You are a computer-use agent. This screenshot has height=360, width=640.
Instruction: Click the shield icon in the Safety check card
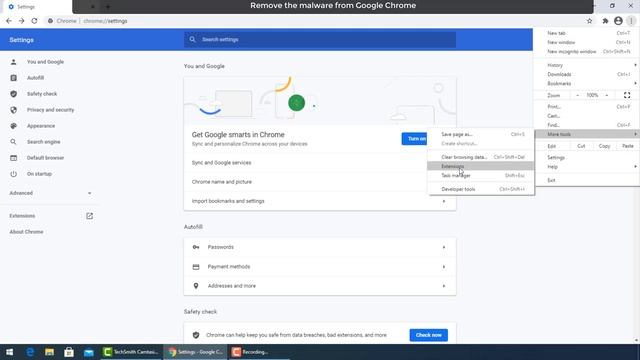196,335
